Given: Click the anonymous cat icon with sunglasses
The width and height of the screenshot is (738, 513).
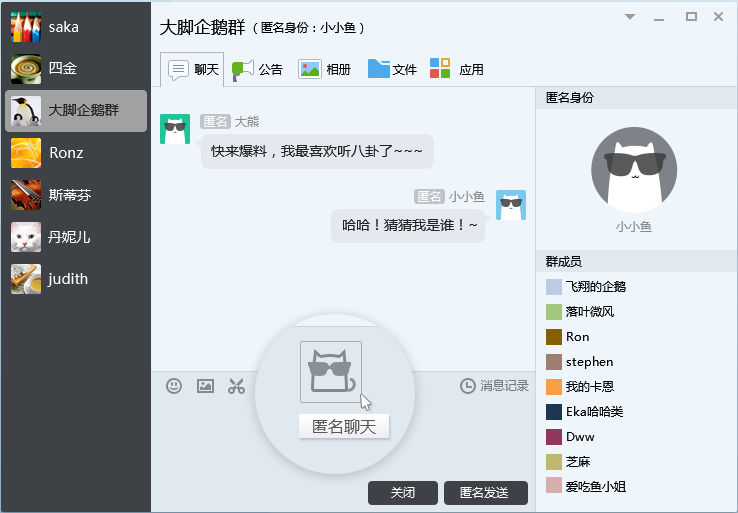Looking at the screenshot, I should pos(331,372).
